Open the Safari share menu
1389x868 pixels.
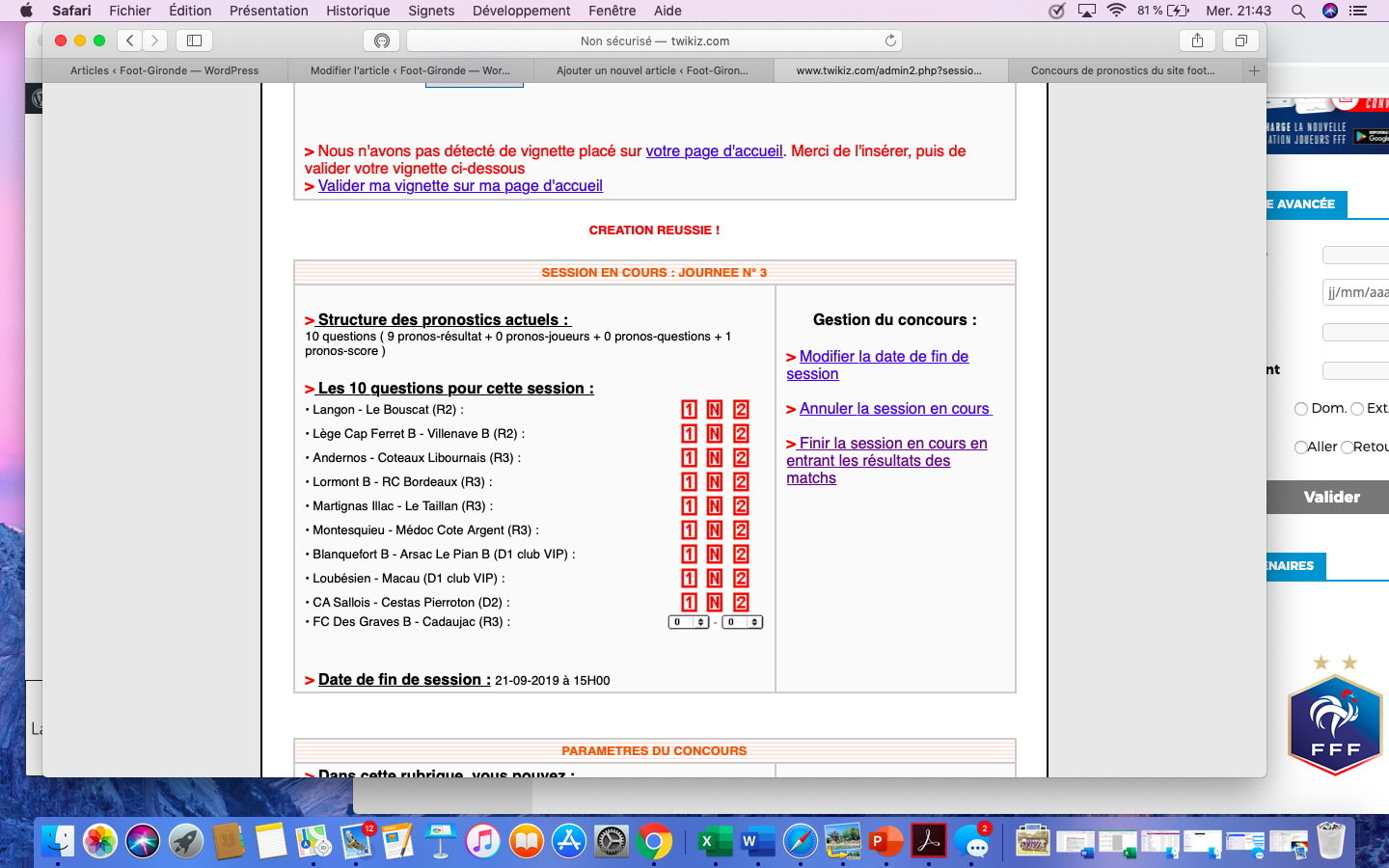pyautogui.click(x=1197, y=41)
